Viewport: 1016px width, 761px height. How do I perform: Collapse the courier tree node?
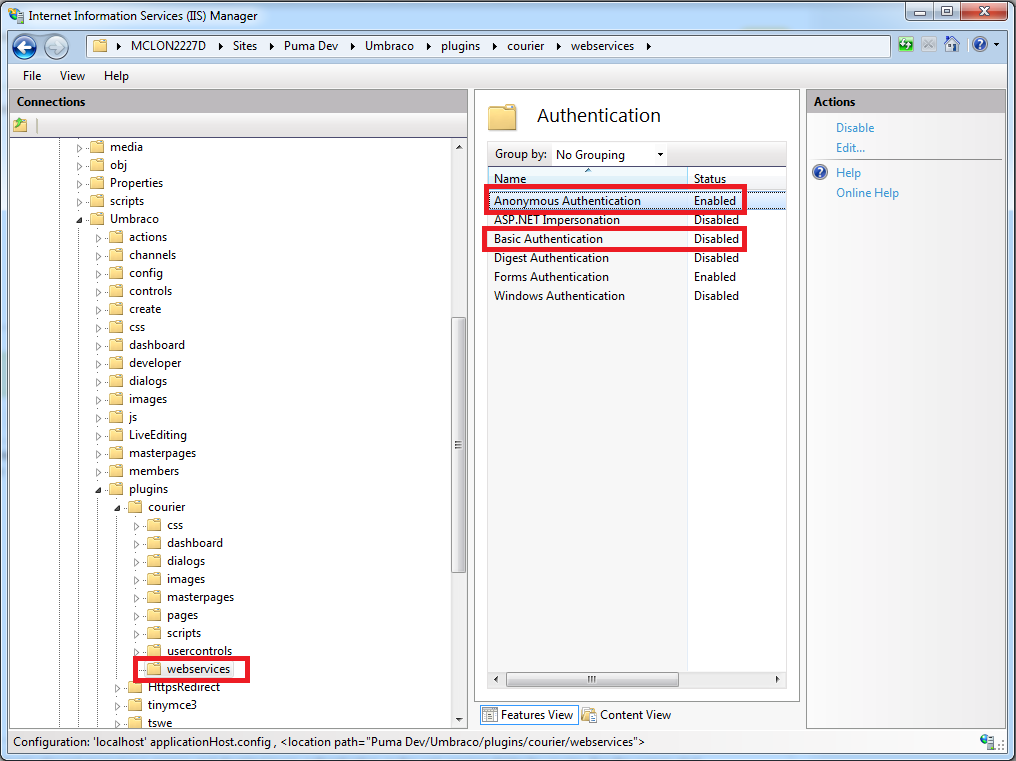(117, 508)
